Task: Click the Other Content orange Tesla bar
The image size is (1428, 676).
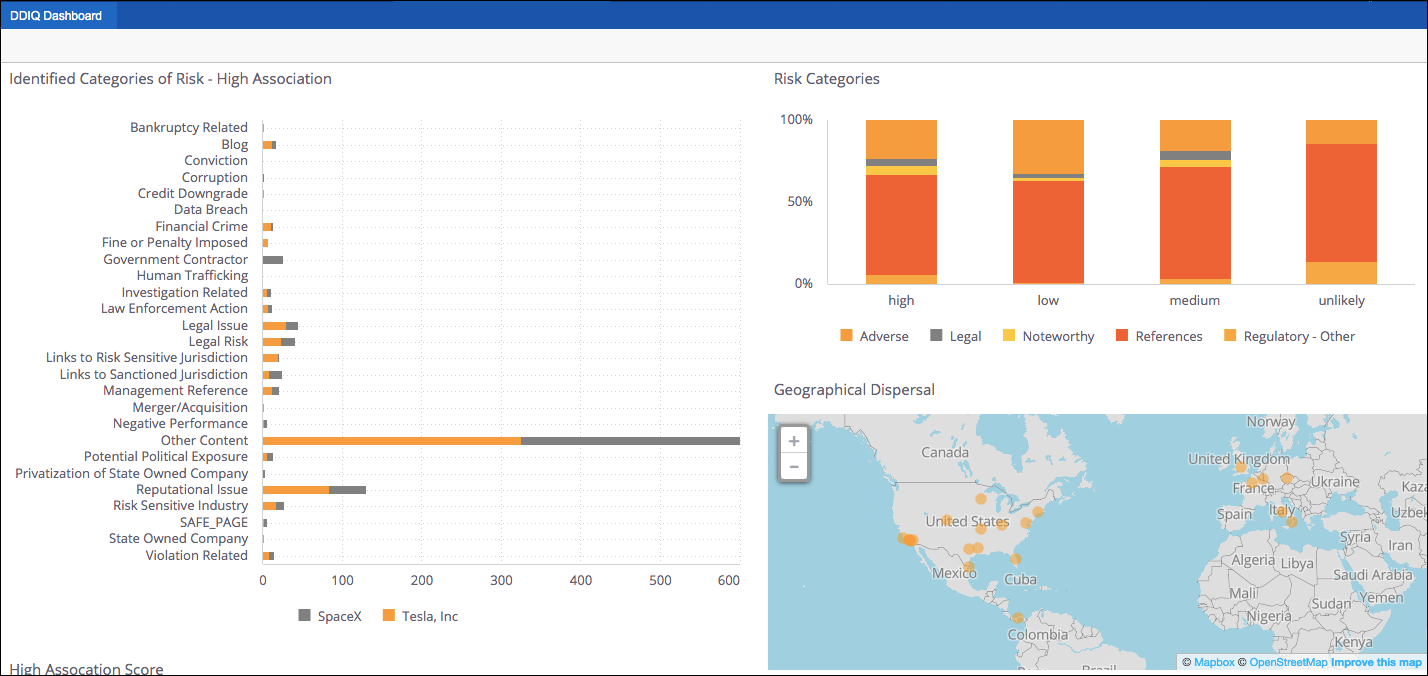Action: point(391,440)
